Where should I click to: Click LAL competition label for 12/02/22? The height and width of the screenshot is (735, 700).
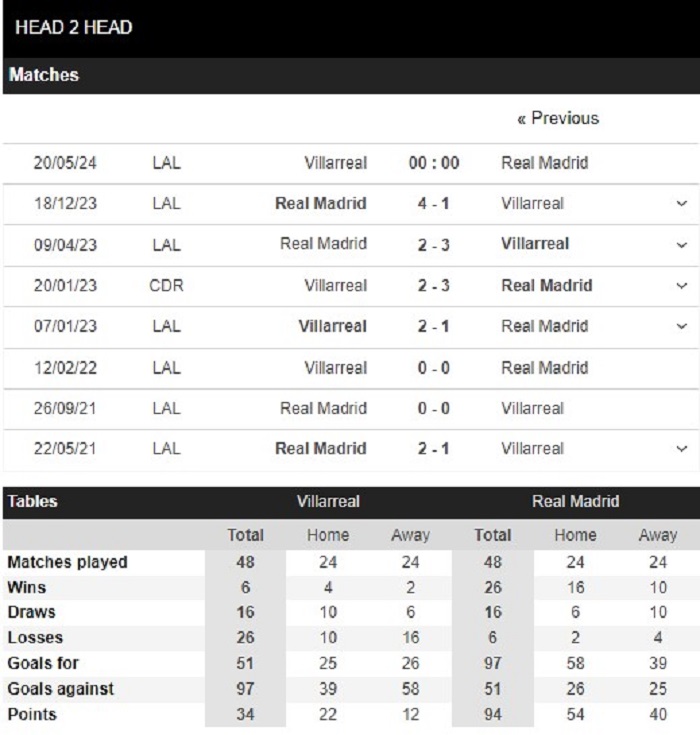[166, 368]
